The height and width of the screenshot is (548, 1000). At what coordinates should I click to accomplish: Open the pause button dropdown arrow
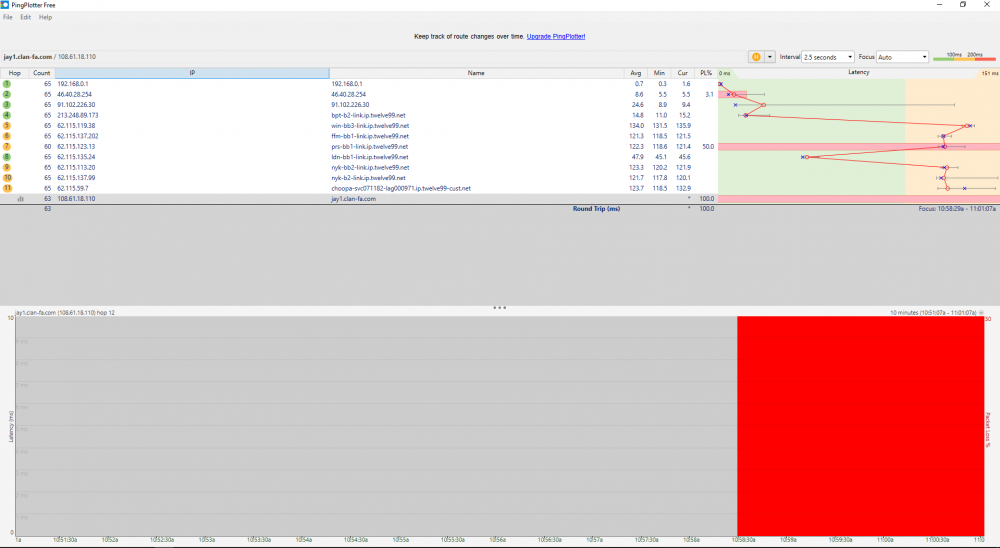click(x=770, y=57)
